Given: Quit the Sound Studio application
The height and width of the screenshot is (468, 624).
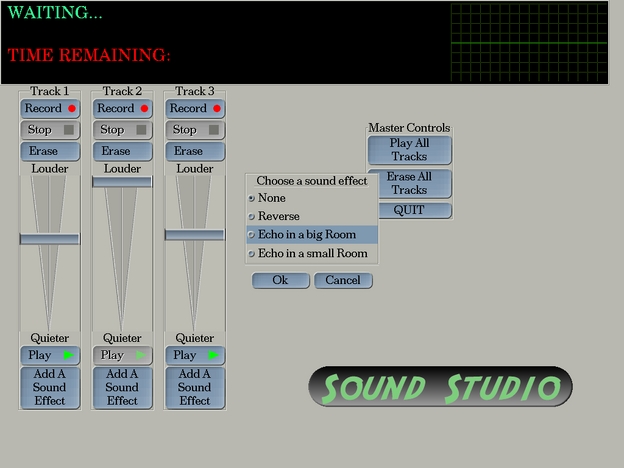Looking at the screenshot, I should point(409,211).
